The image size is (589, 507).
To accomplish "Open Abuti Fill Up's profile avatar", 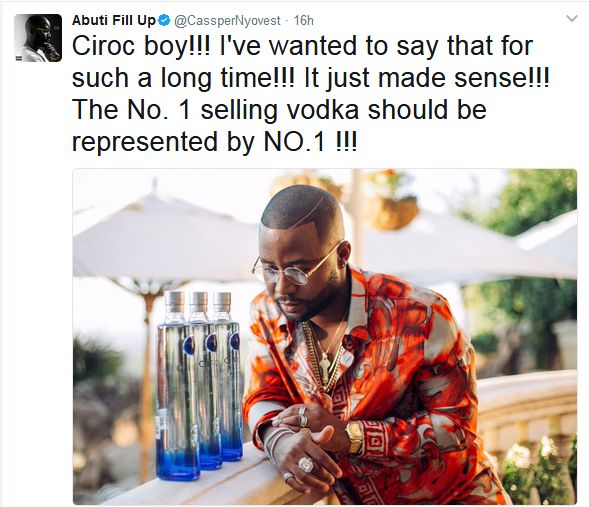I will (38, 38).
